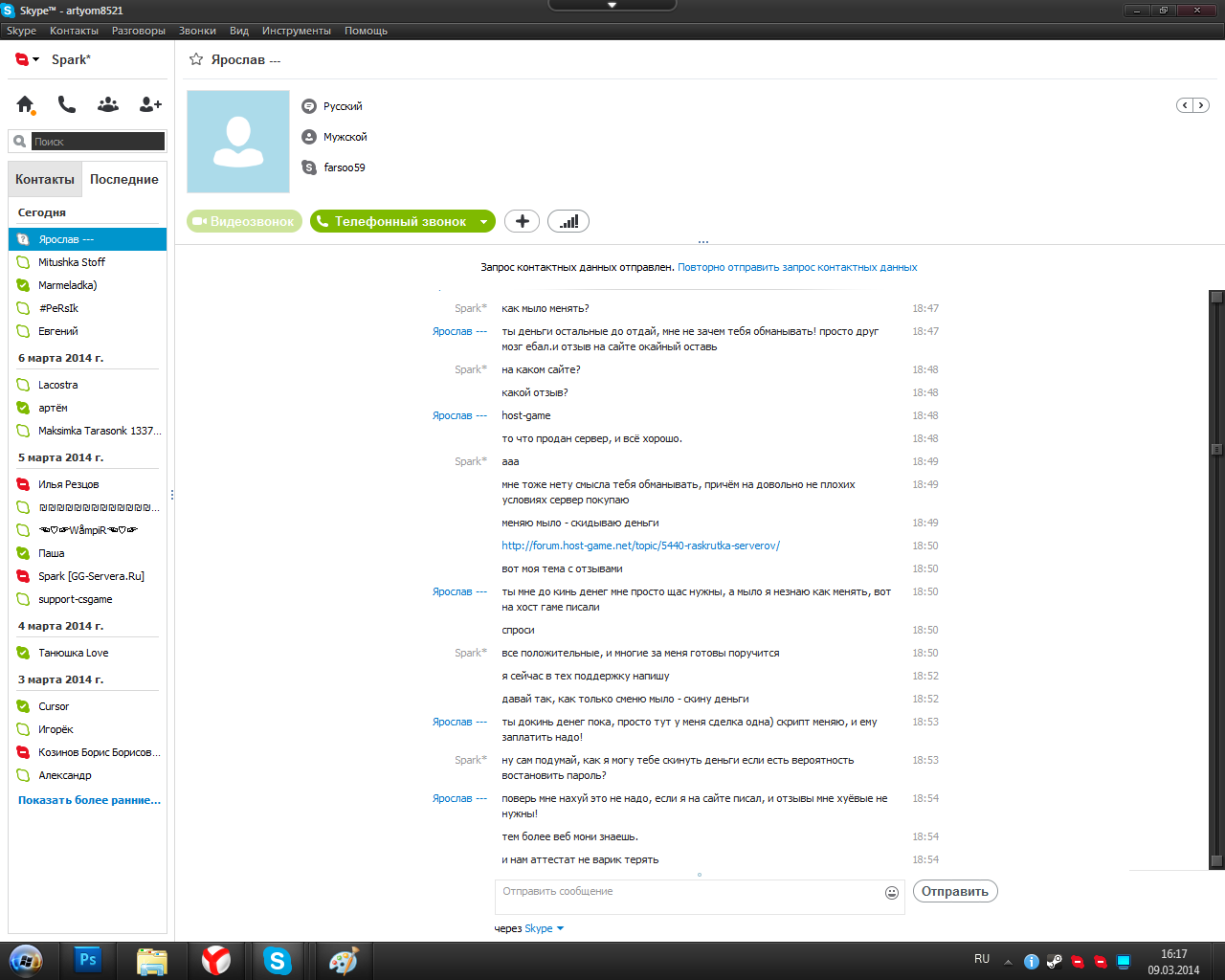Select contact Евгений
This screenshot has width=1225, height=980.
pos(87,331)
